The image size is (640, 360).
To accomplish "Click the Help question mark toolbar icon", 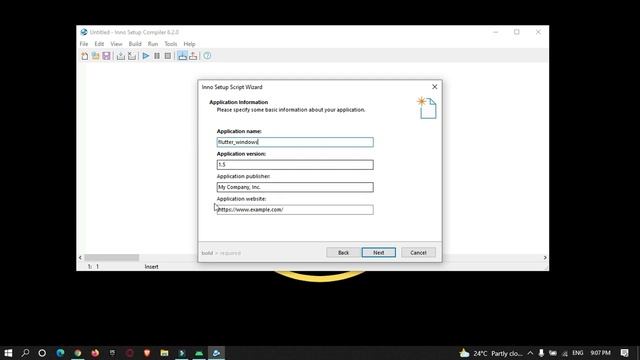I will [x=207, y=56].
